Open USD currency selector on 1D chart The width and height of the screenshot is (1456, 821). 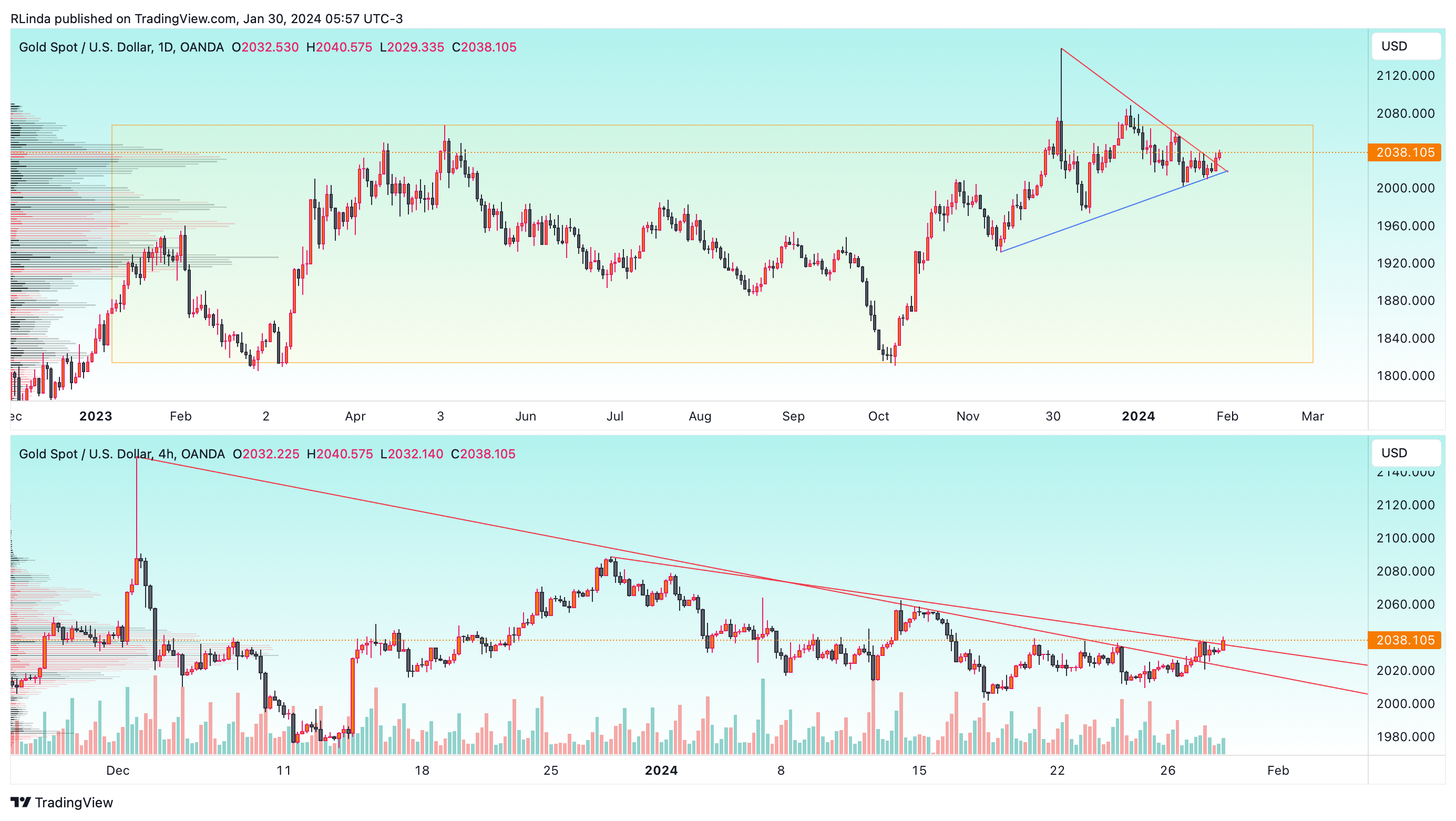pos(1406,46)
